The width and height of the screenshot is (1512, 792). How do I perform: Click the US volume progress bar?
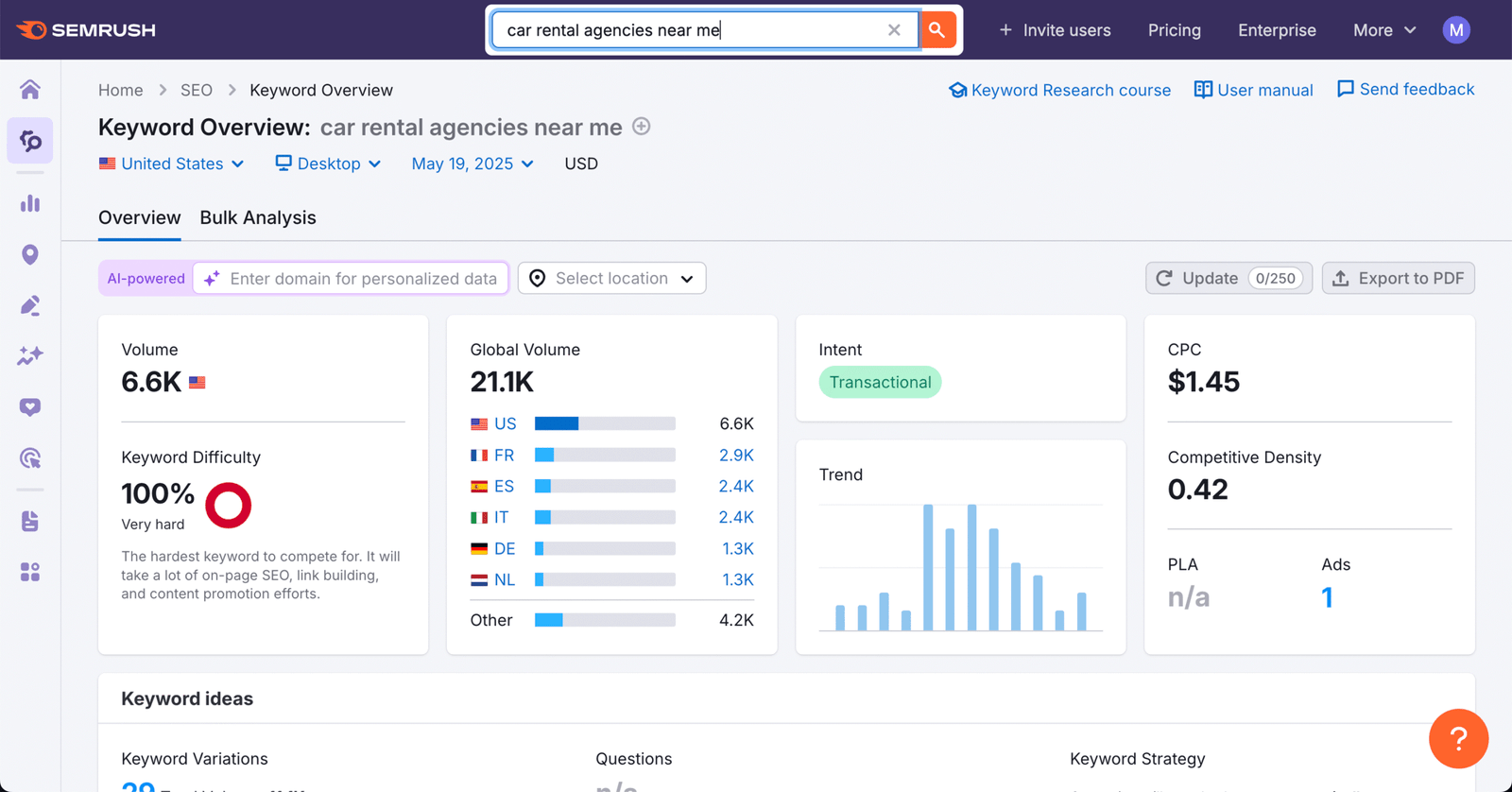[x=605, y=423]
